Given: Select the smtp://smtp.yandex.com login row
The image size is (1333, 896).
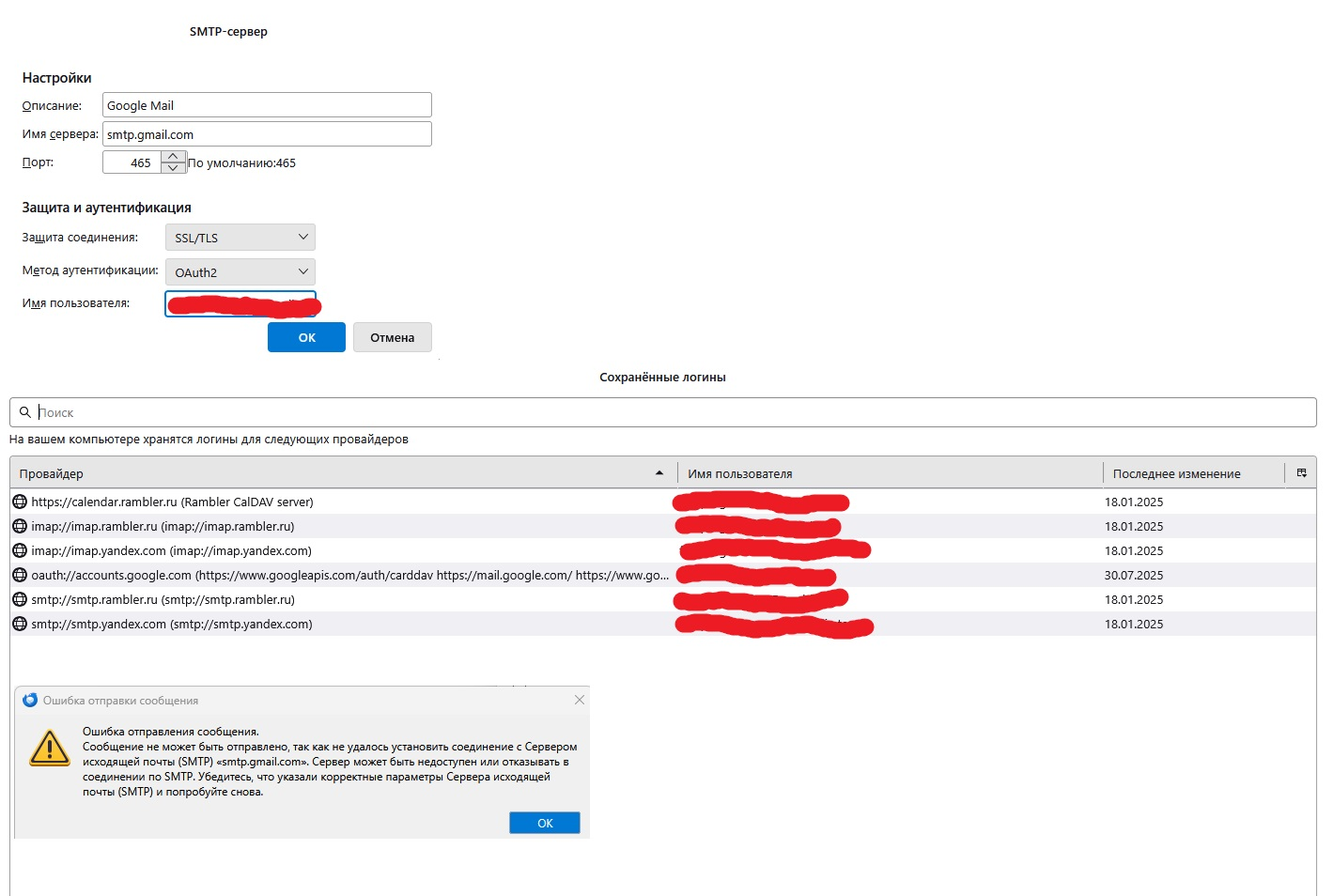Looking at the screenshot, I should coord(663,624).
